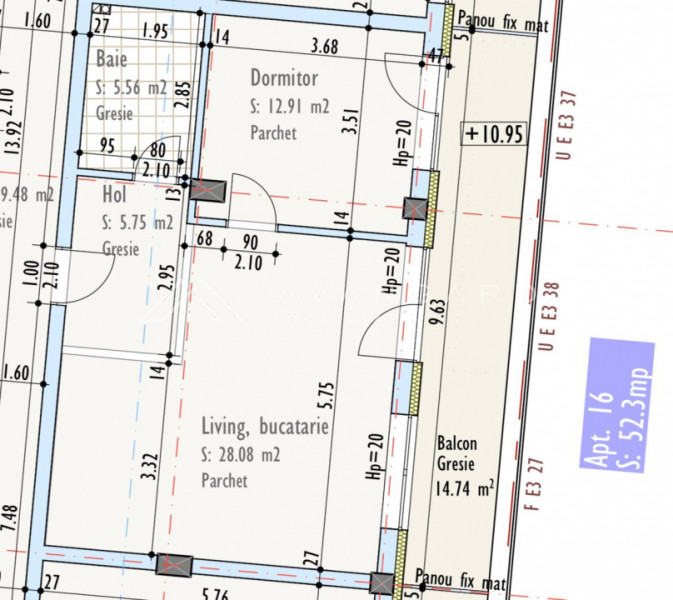Click the Dormitor room label

pos(284,78)
